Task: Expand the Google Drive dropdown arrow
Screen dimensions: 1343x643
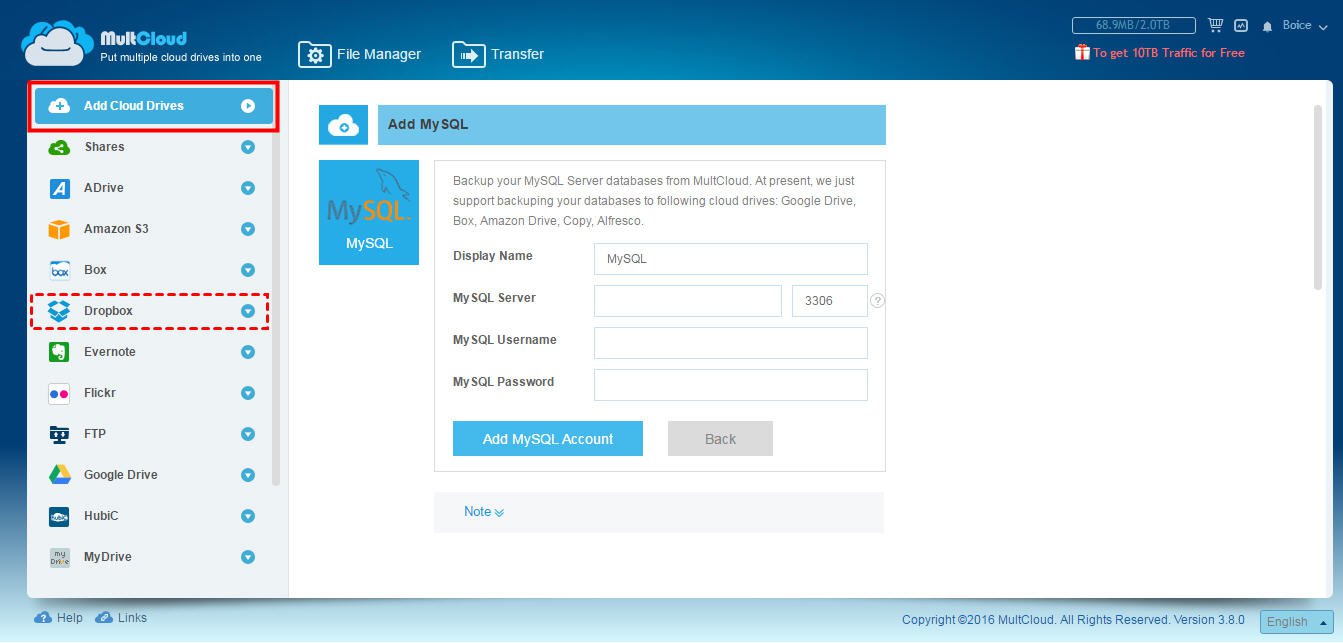Action: (x=248, y=475)
